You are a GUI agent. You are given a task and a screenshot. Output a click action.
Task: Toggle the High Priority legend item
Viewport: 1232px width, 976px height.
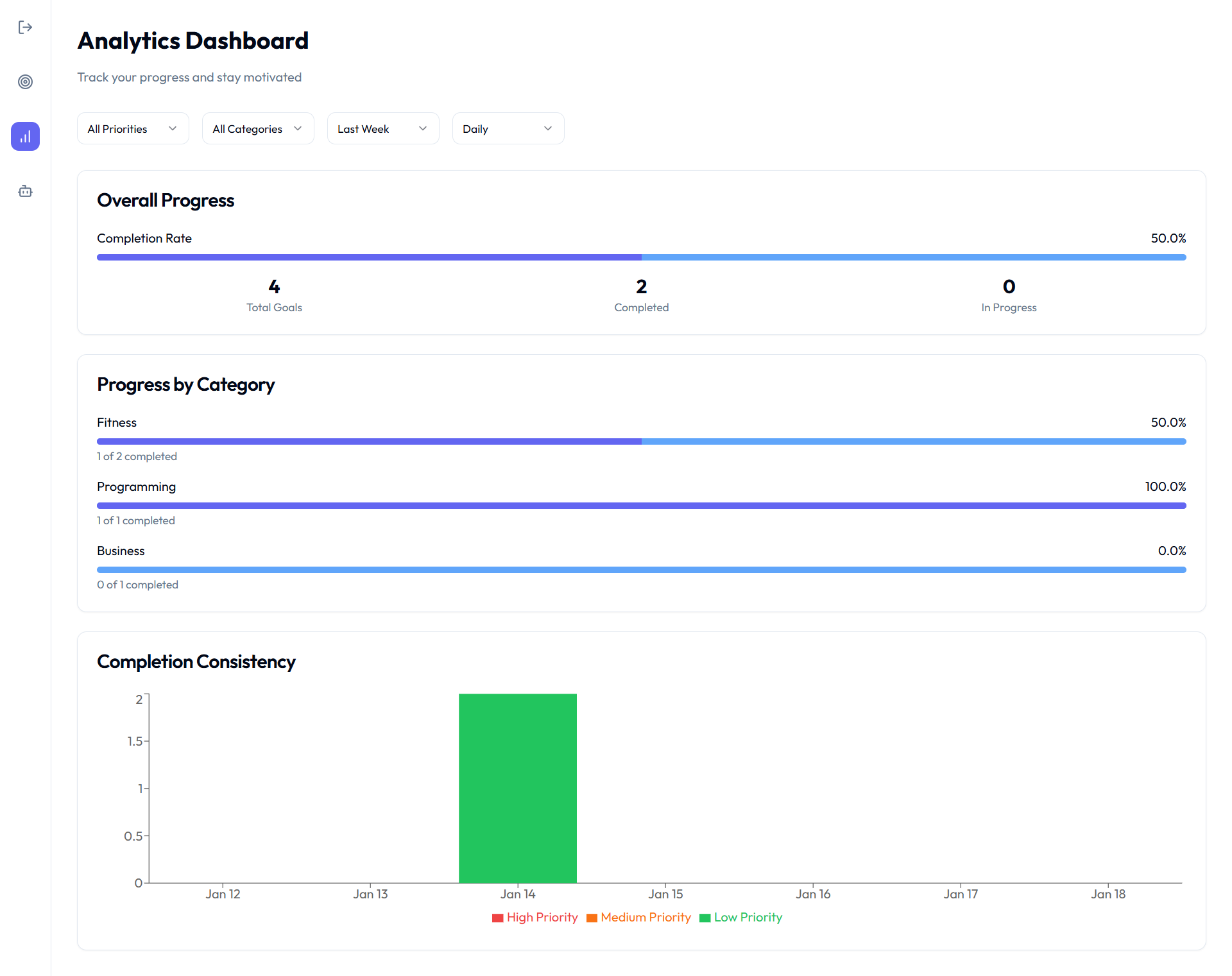[535, 917]
